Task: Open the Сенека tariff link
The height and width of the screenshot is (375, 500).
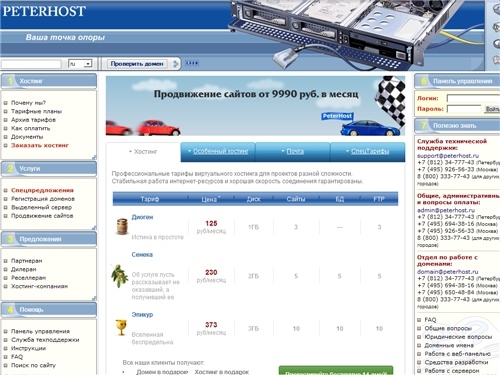Action: [142, 255]
